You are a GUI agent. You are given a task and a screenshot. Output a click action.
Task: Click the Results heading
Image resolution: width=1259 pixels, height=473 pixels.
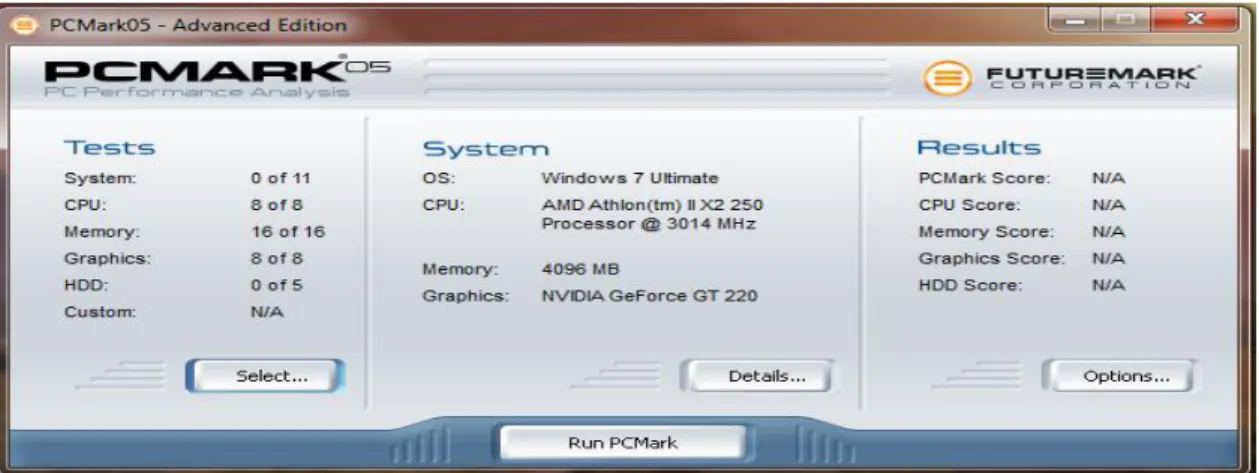tap(979, 148)
